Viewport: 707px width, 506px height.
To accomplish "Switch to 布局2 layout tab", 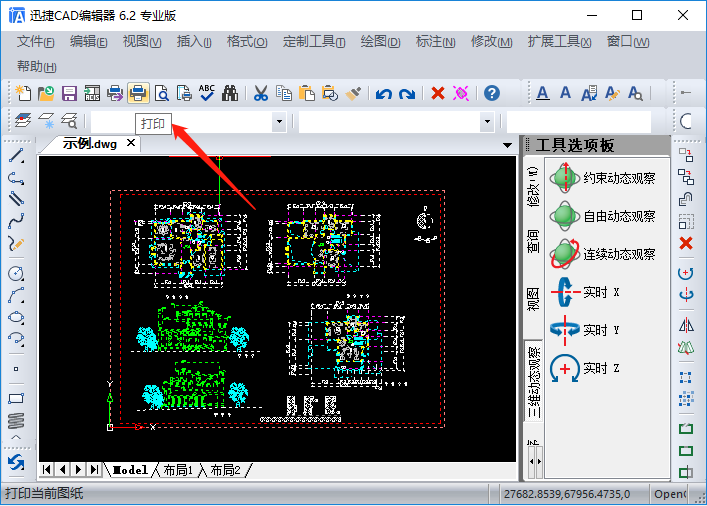I will [x=225, y=470].
